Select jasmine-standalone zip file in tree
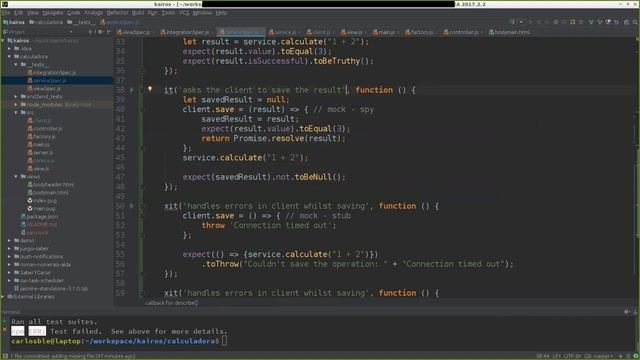This screenshot has height=360, width=640. coord(53,289)
